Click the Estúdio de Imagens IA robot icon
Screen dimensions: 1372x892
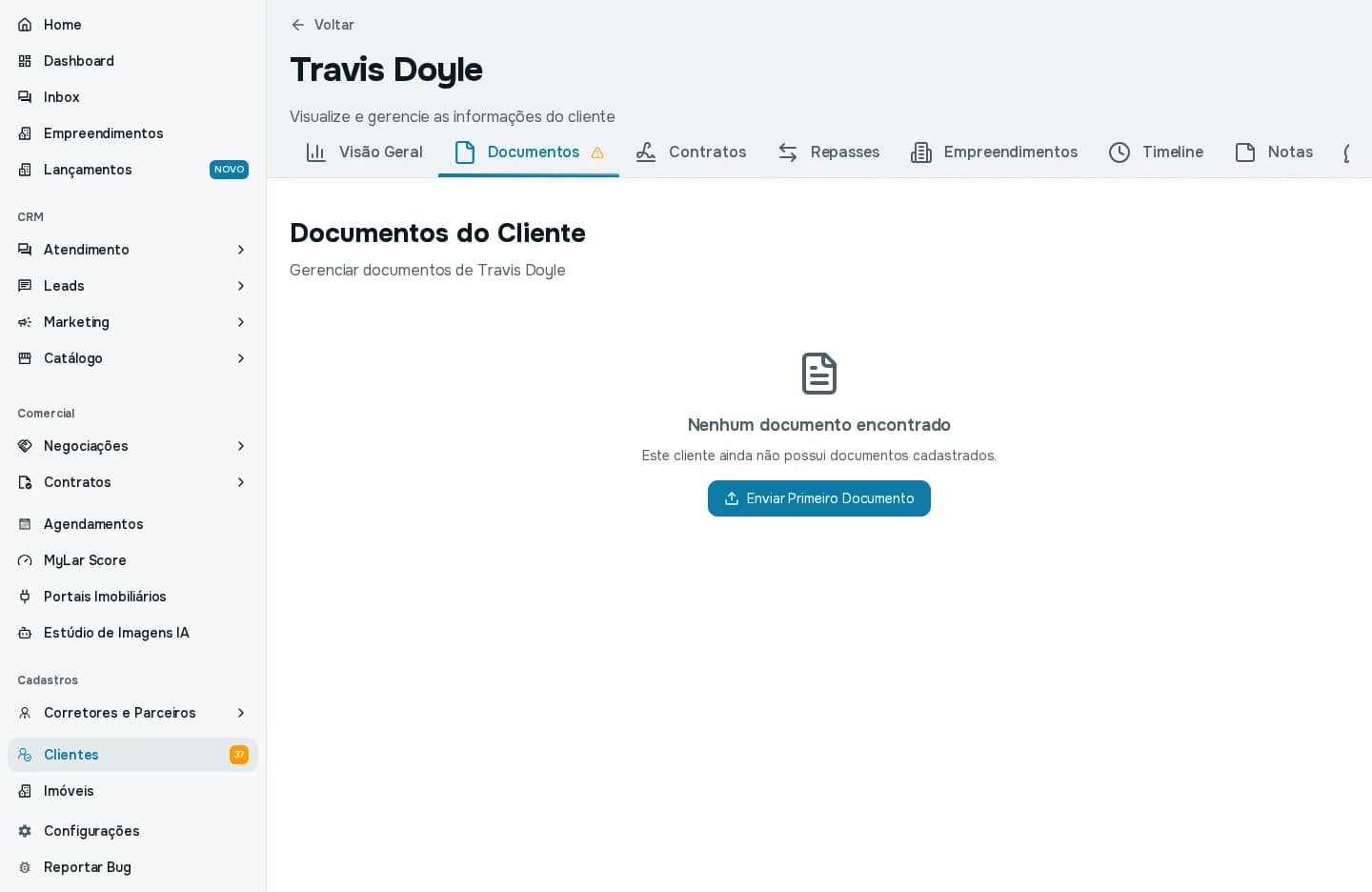point(25,633)
